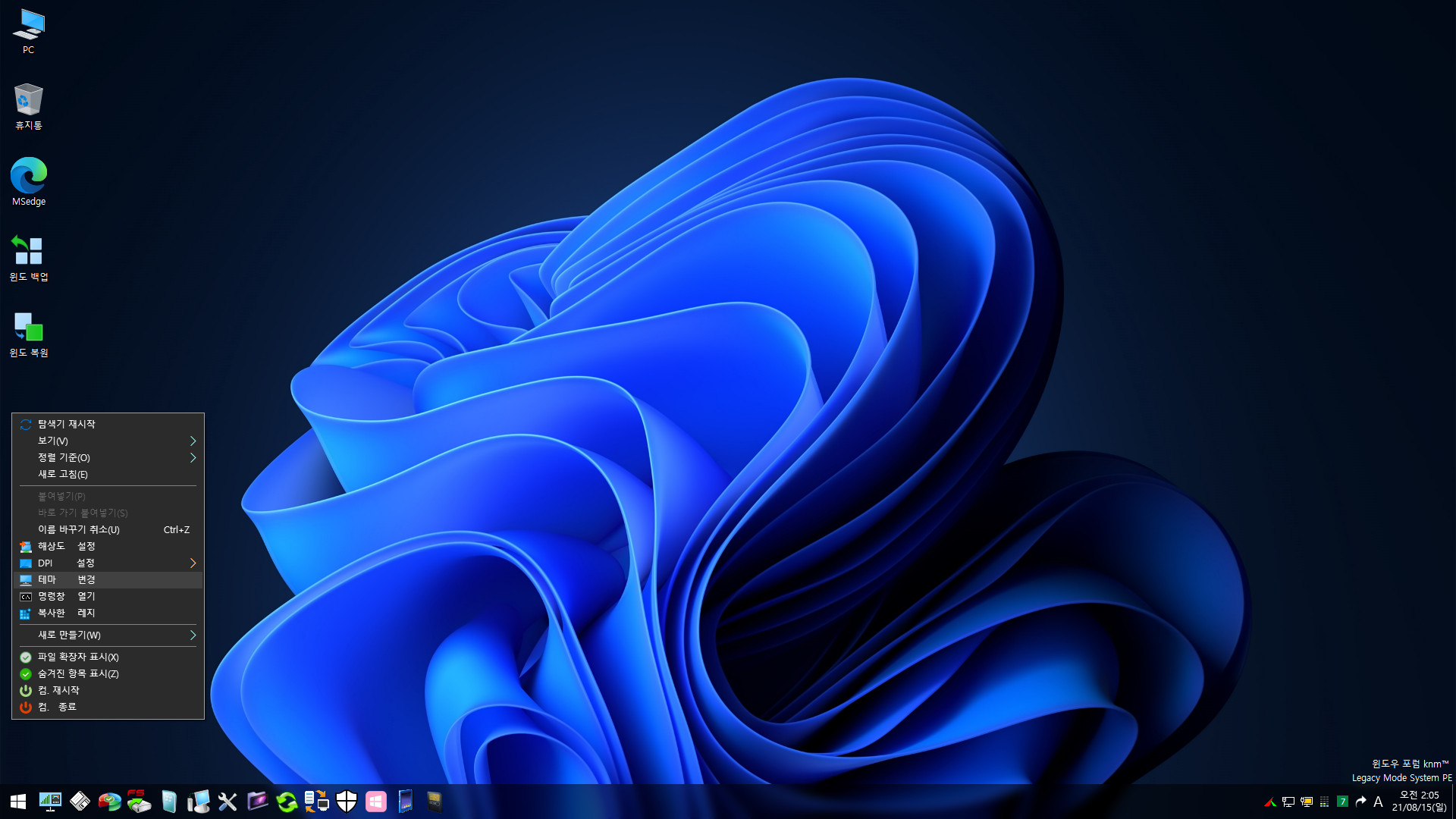
Task: Open the blue tablet taskbar icon
Action: coord(406,802)
